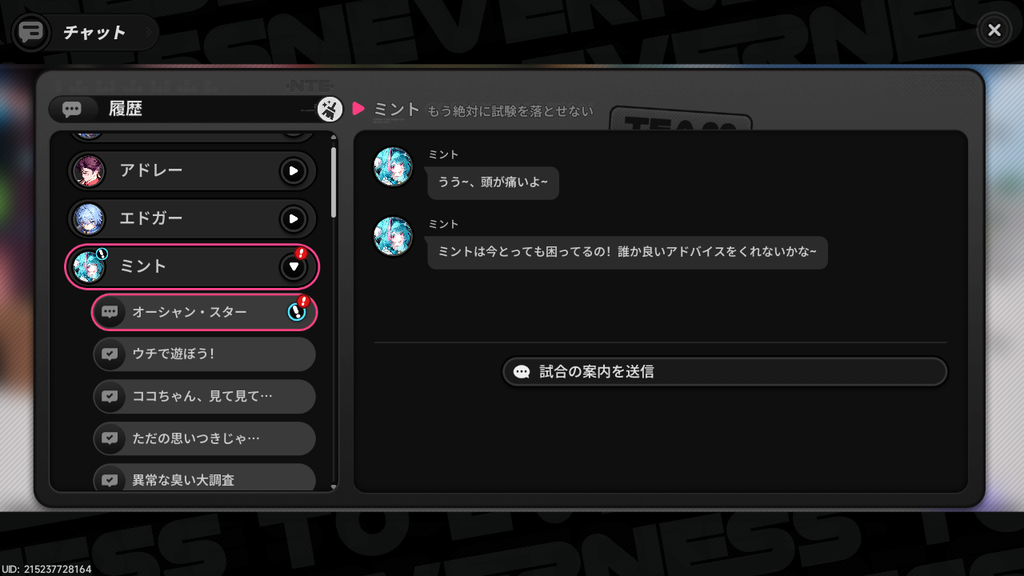The image size is (1024, 576).
Task: Click chat bubble icon beside オーシャン・スター
Action: [110, 312]
